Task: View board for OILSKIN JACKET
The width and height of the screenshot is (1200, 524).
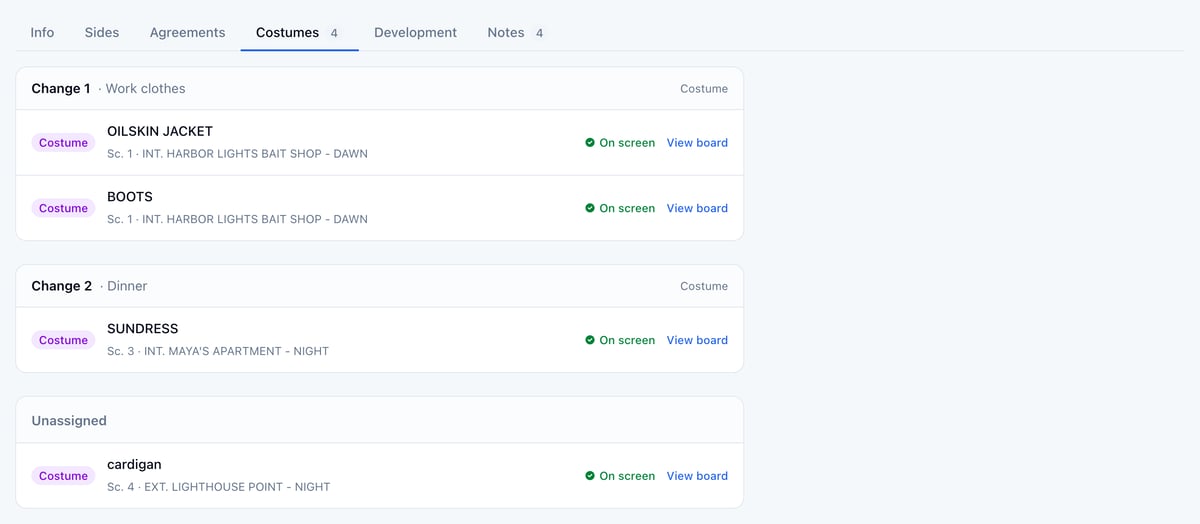Action: (697, 143)
